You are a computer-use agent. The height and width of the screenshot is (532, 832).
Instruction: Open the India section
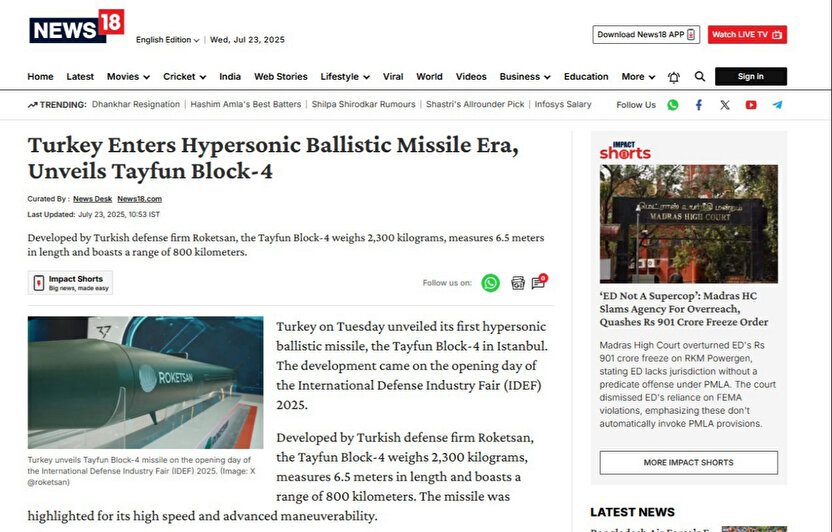230,77
